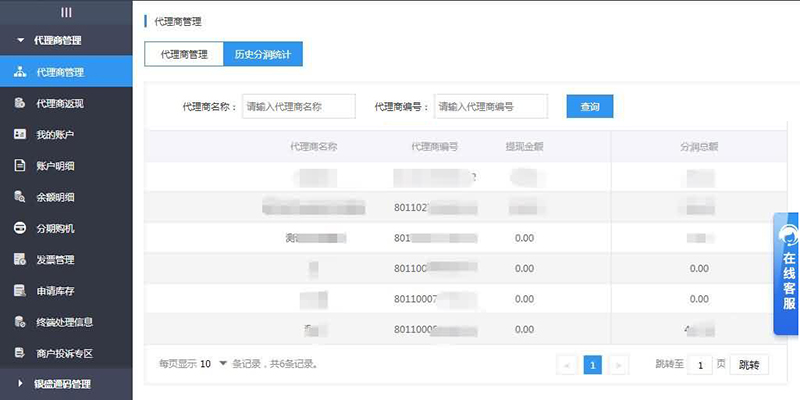Select 账户明细 menu label

[55, 166]
